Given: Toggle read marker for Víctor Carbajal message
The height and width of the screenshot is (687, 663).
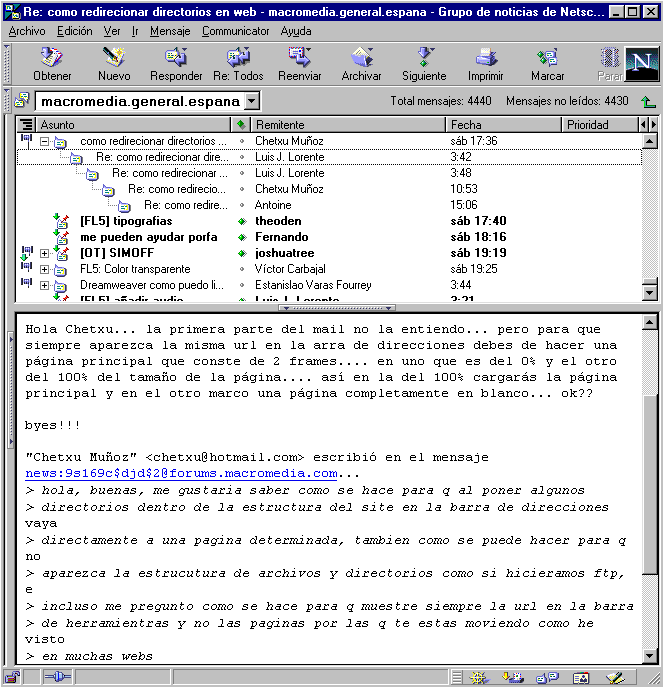Looking at the screenshot, I should pyautogui.click(x=242, y=269).
